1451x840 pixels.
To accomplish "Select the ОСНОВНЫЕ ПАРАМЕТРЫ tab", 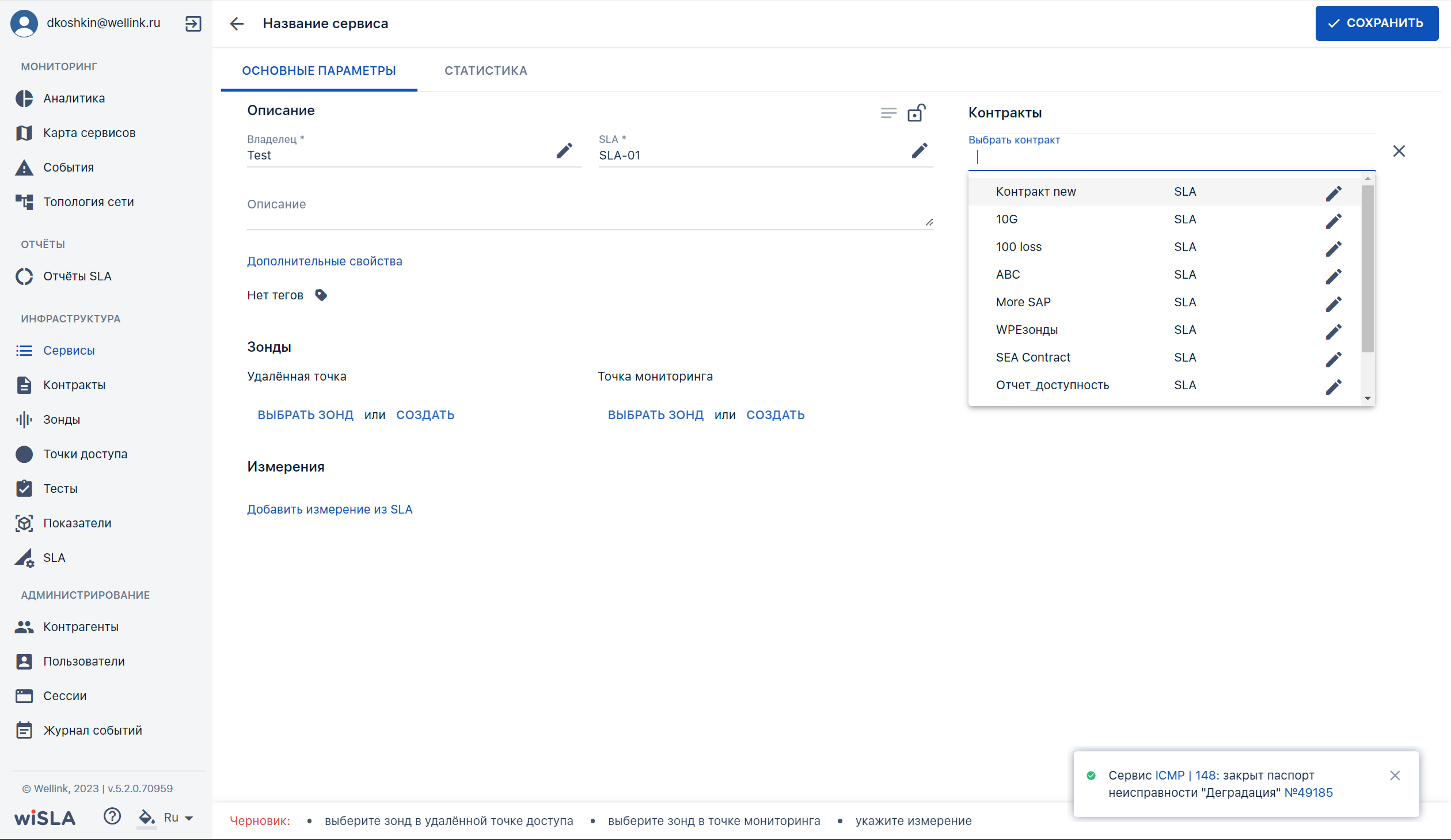I will click(x=319, y=71).
